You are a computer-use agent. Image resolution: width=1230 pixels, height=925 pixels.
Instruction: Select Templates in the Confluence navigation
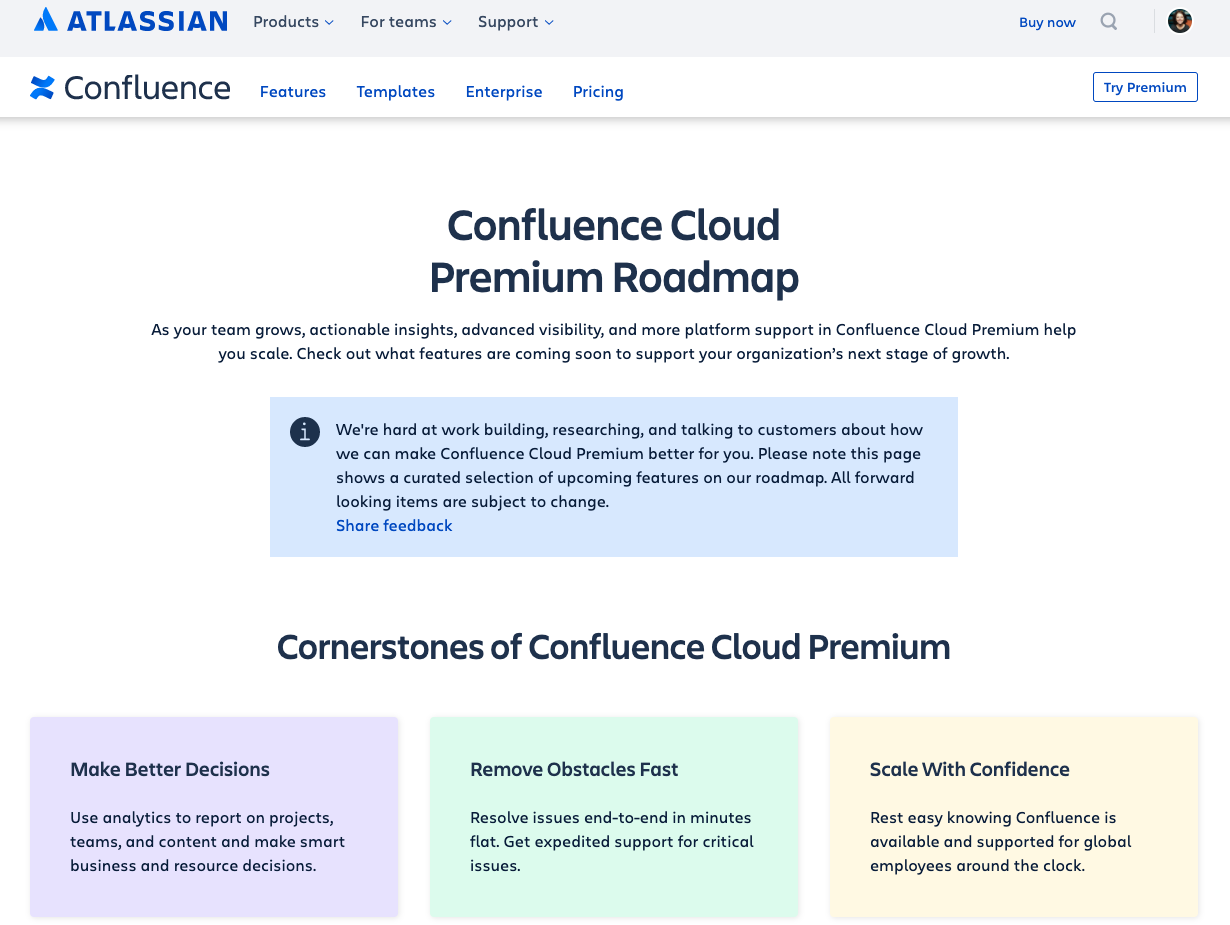click(x=395, y=91)
